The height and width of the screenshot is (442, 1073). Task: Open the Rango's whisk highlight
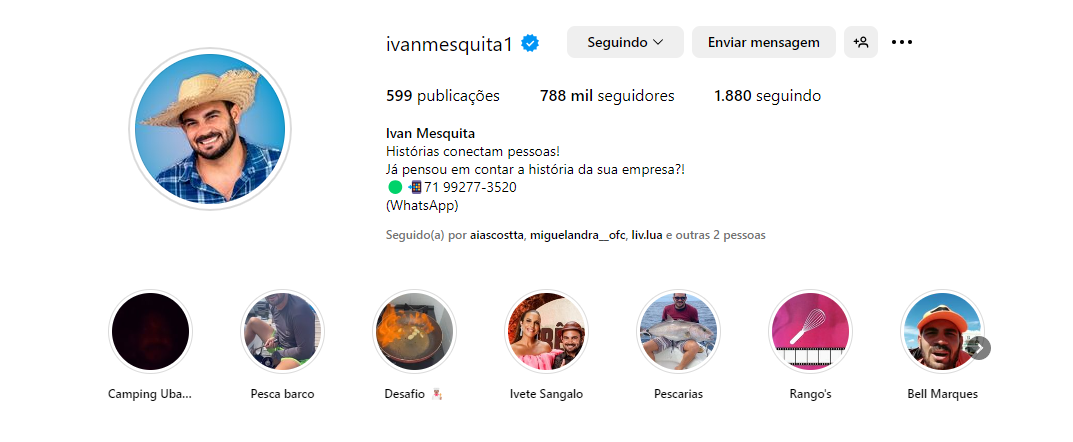coord(810,332)
